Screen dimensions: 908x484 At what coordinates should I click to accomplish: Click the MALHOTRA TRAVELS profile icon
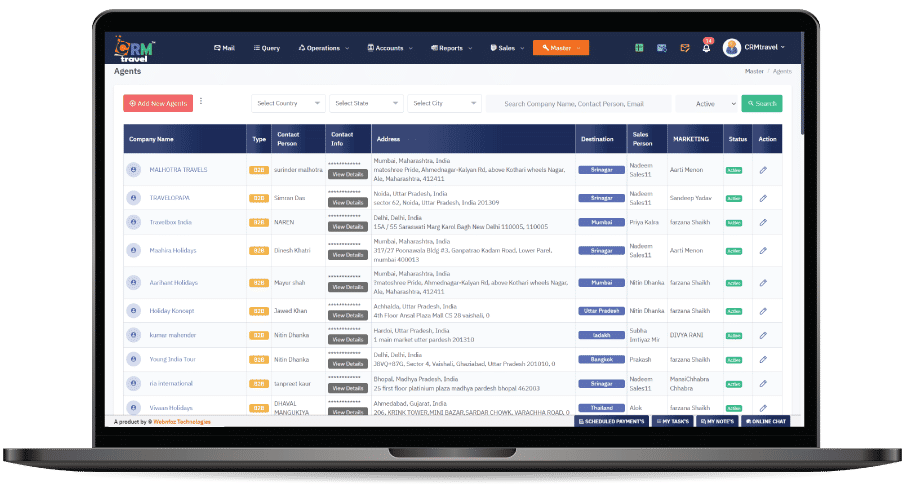(134, 170)
